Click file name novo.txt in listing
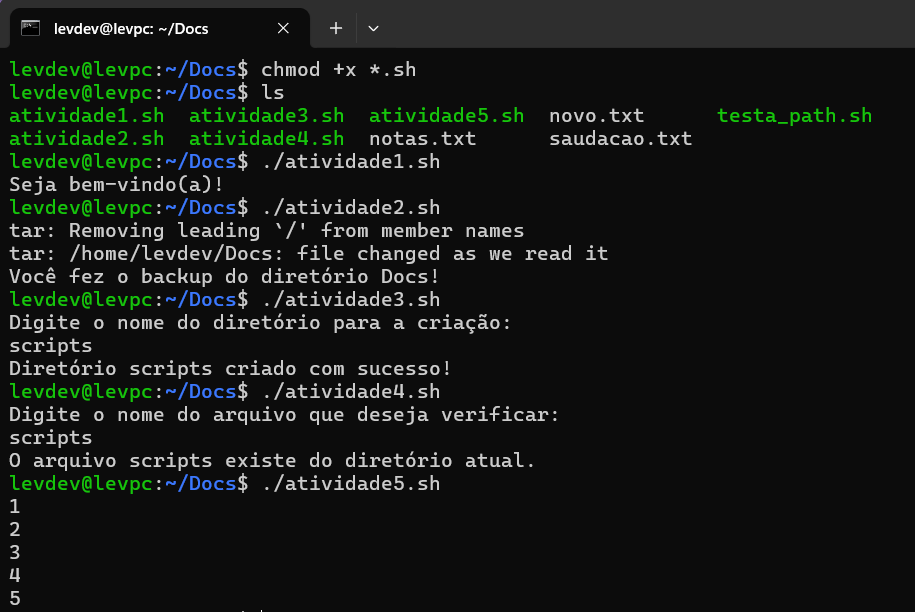 coord(596,116)
